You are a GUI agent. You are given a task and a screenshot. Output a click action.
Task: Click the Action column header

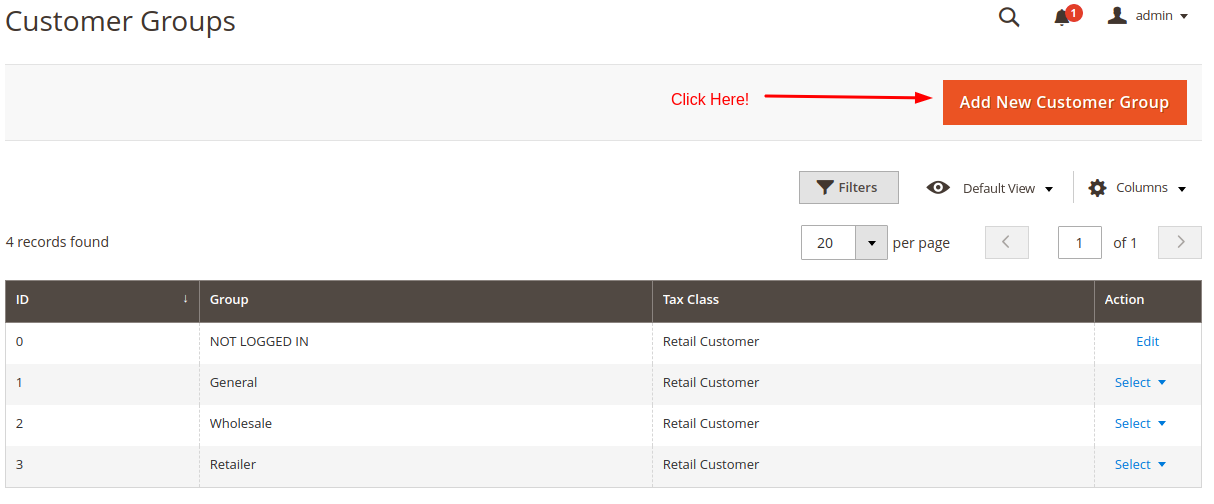[1148, 300]
